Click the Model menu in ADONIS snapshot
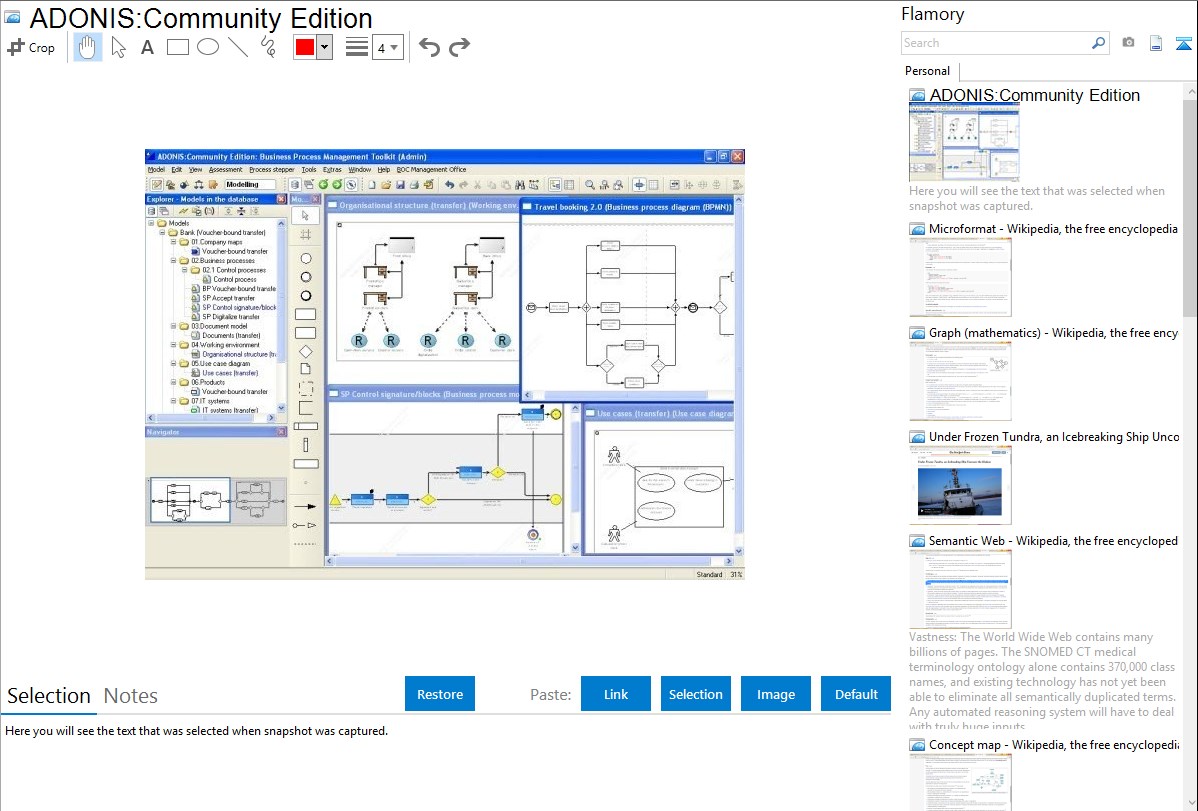 point(156,170)
